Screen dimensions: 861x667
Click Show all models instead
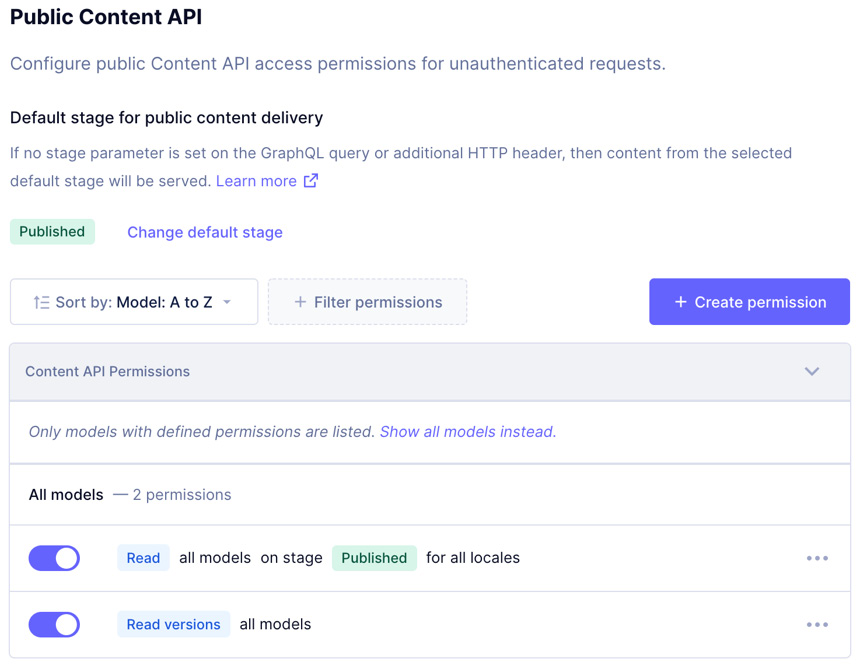pos(466,430)
